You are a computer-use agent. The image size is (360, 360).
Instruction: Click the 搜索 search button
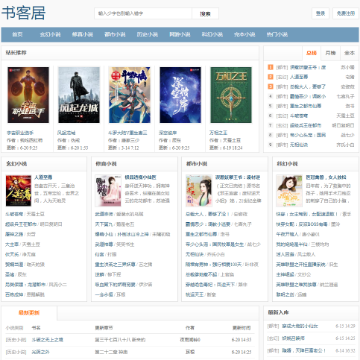click(x=205, y=14)
